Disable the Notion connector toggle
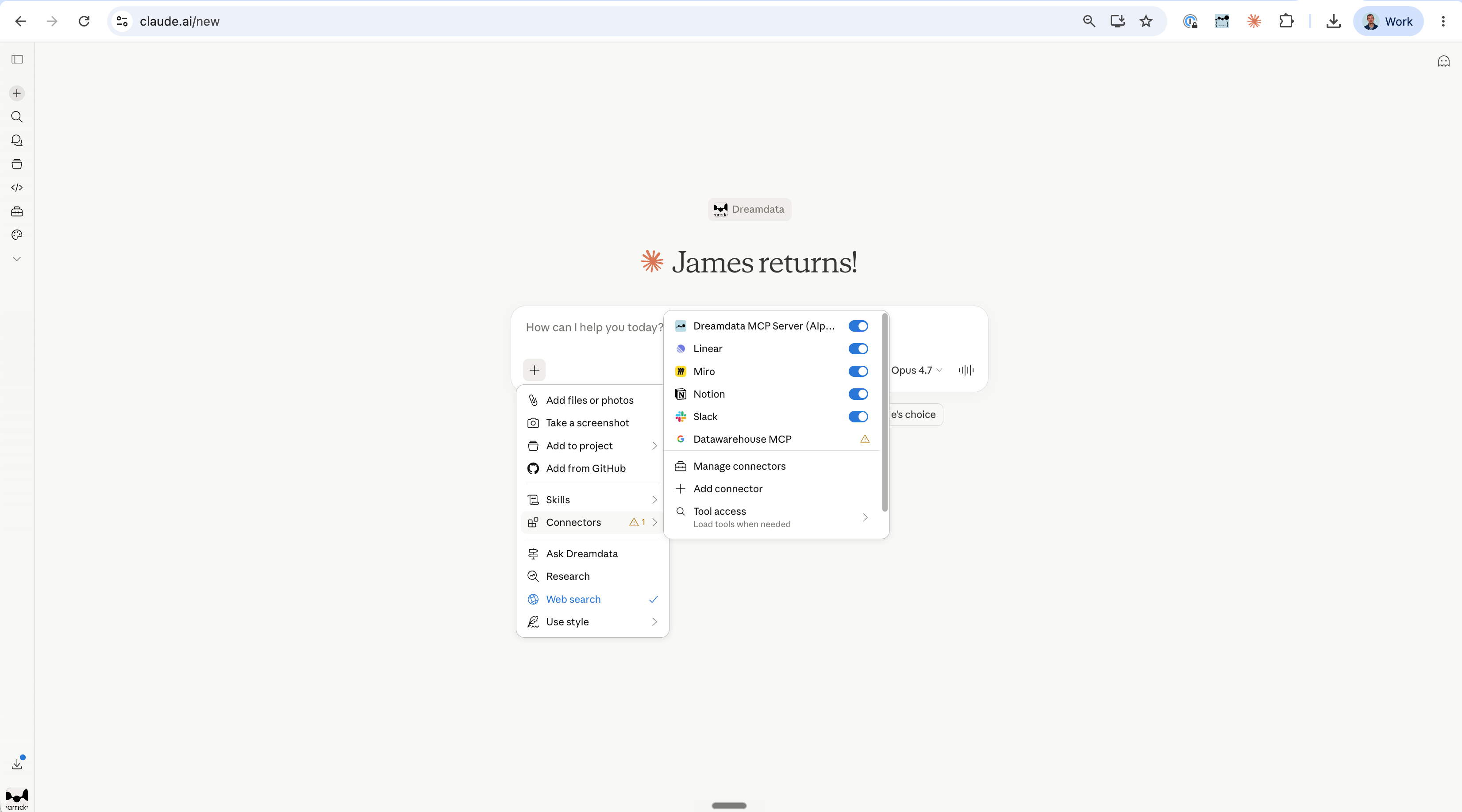Screen dimensions: 1462x812 pyautogui.click(x=858, y=394)
